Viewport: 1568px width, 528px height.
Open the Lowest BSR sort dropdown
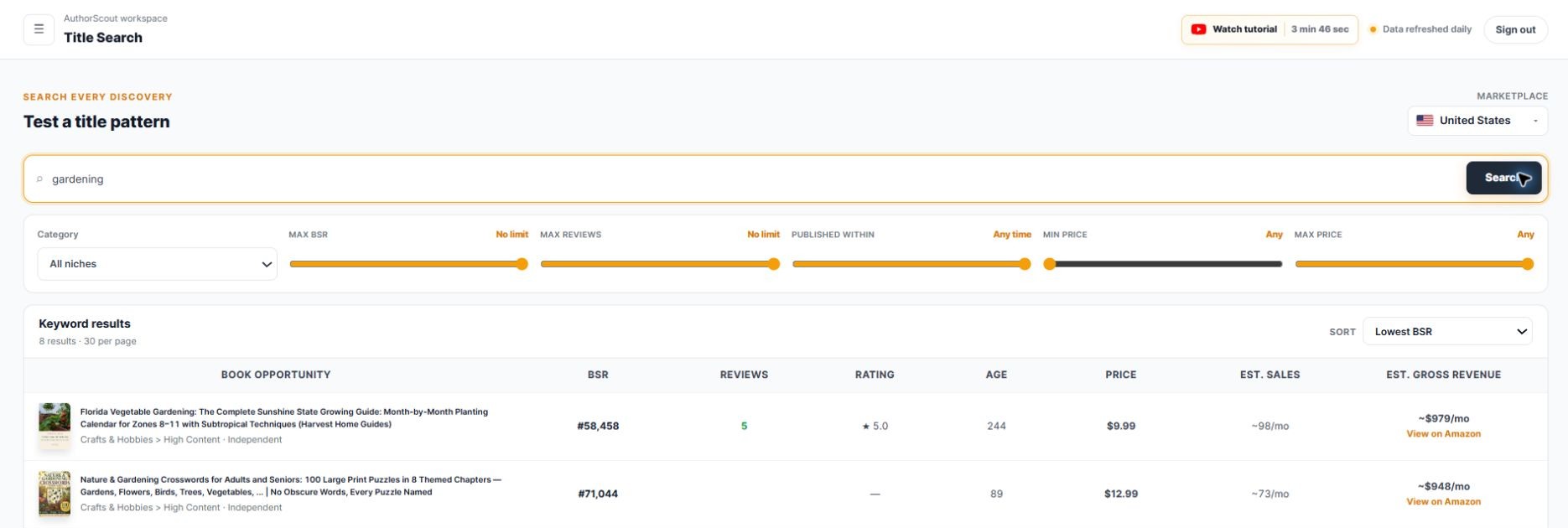1447,332
